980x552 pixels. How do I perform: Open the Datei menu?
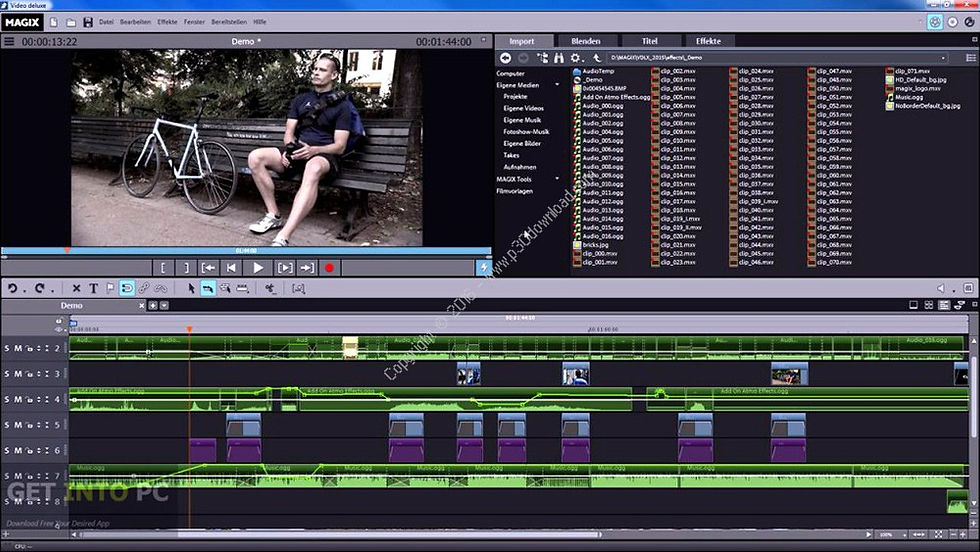106,22
